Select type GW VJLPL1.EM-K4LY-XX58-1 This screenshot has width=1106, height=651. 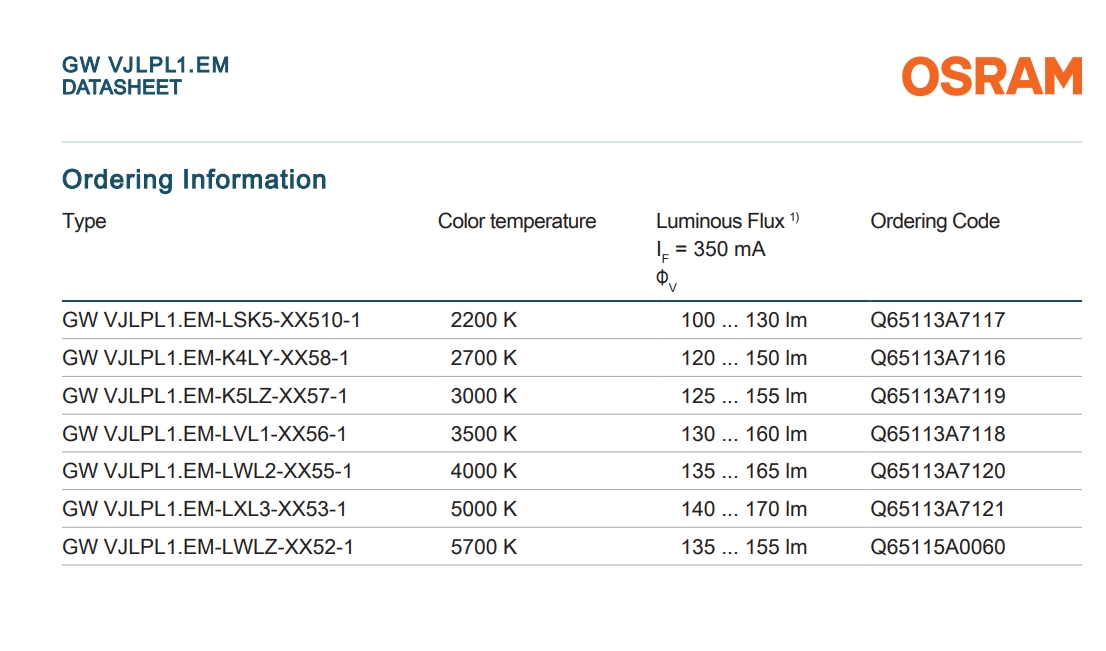click(x=205, y=358)
